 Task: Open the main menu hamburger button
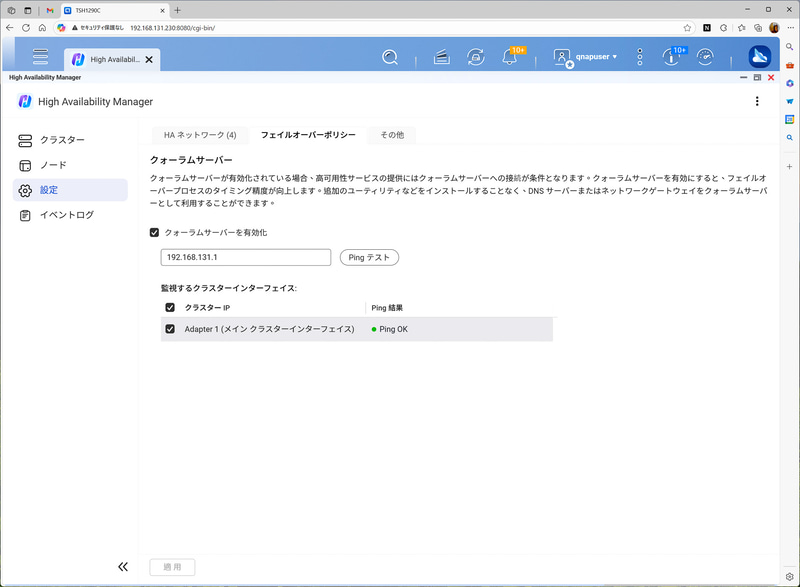tap(38, 57)
